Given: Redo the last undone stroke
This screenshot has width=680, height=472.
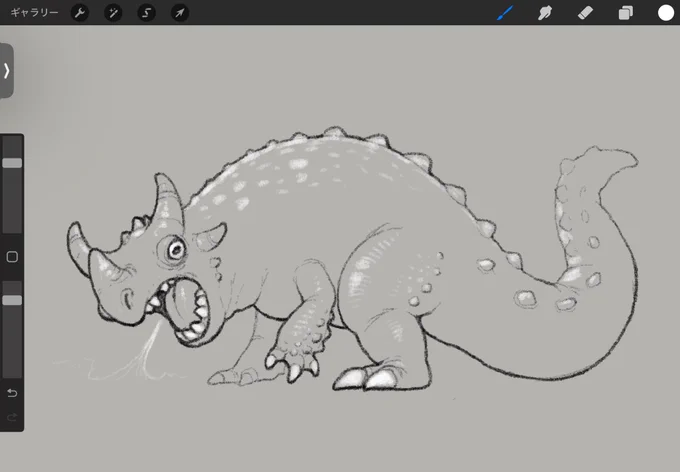Looking at the screenshot, I should click(x=12, y=417).
